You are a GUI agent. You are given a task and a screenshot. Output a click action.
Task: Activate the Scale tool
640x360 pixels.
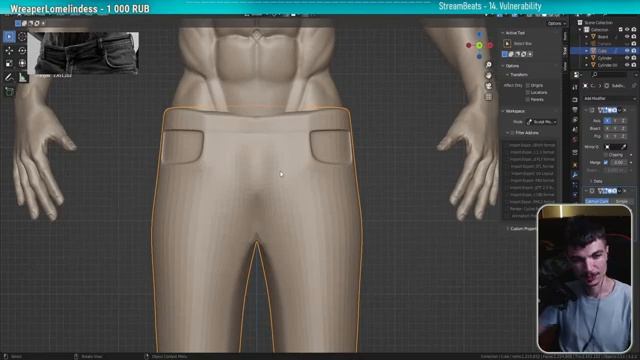click(9, 63)
